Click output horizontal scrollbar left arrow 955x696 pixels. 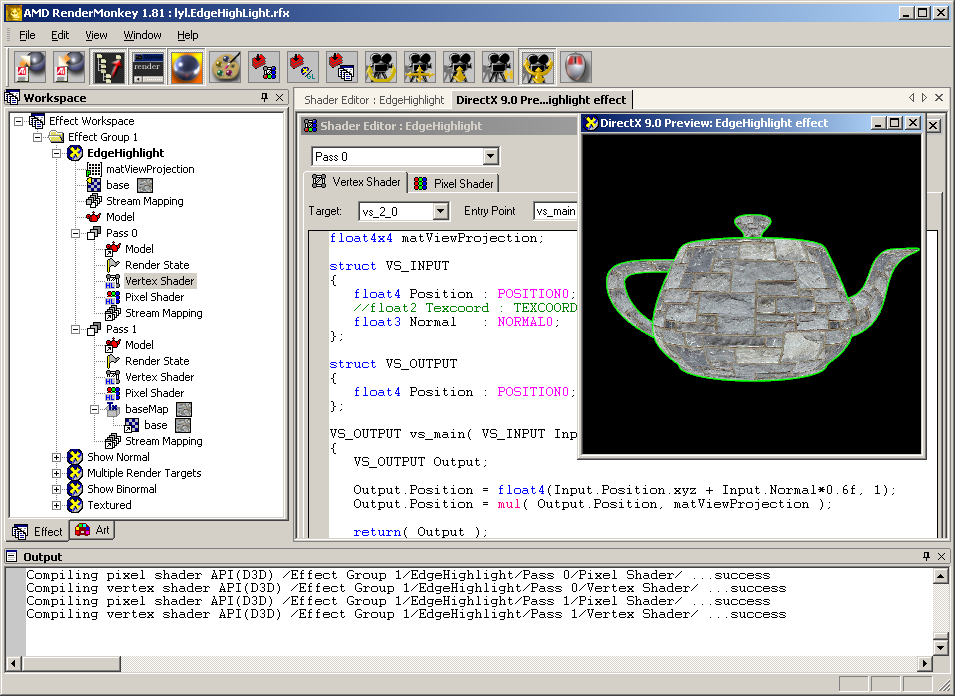pyautogui.click(x=13, y=664)
